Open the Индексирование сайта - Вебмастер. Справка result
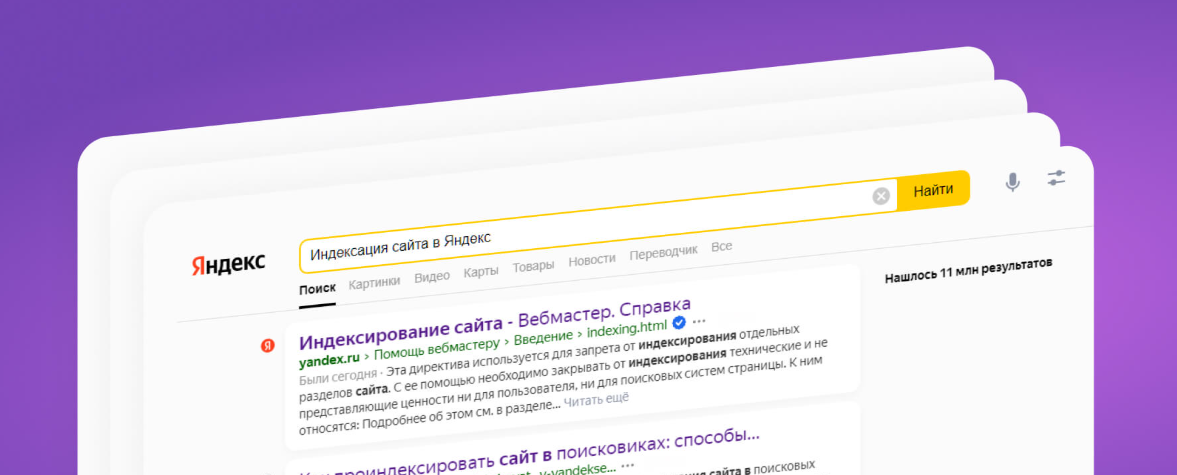Image resolution: width=1177 pixels, height=475 pixels. point(495,323)
